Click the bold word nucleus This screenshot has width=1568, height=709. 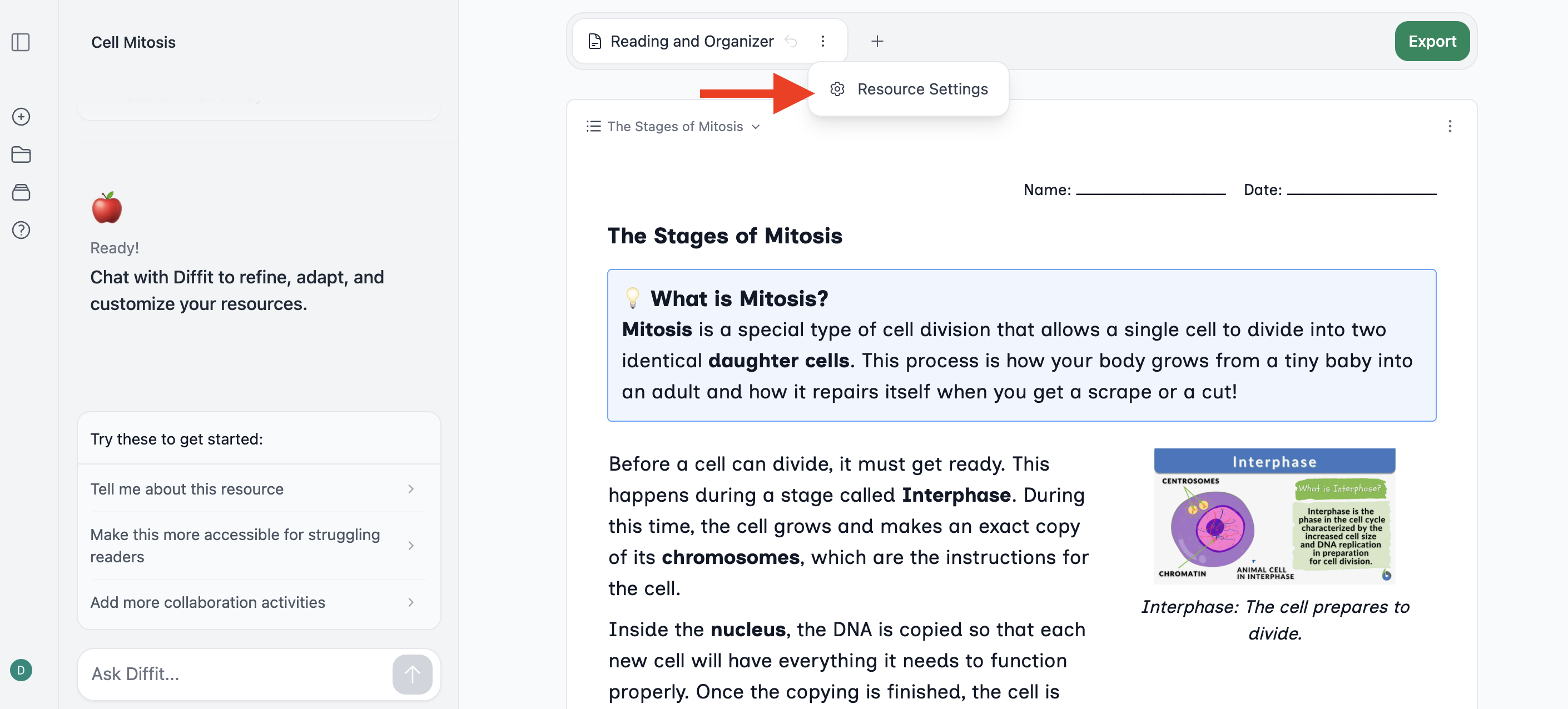(747, 629)
